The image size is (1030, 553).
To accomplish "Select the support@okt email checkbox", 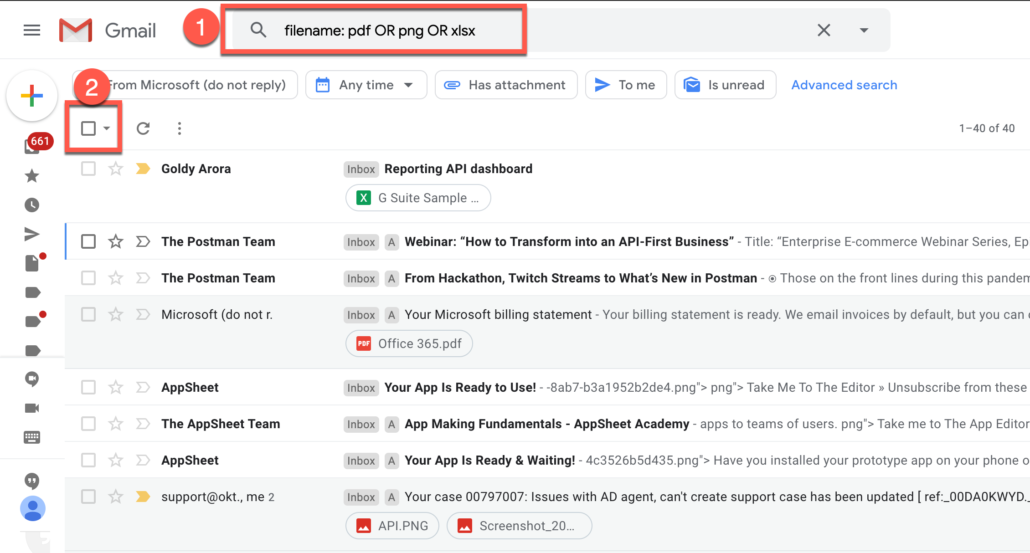I will (x=88, y=497).
